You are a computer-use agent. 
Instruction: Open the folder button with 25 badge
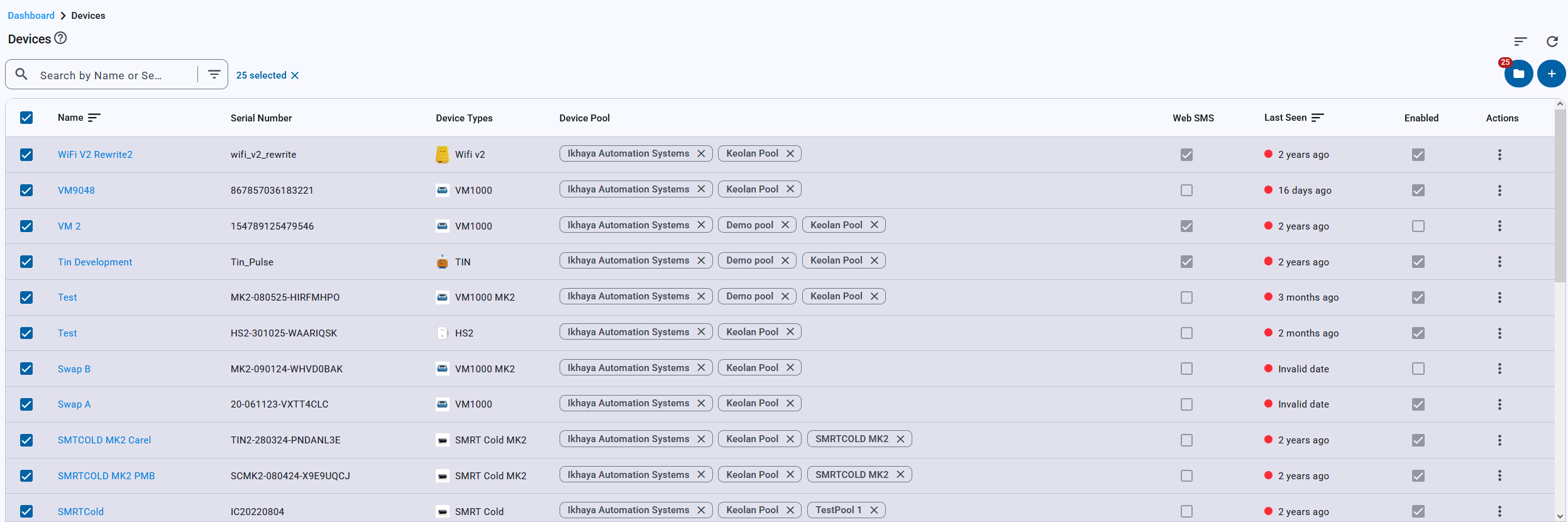1518,74
